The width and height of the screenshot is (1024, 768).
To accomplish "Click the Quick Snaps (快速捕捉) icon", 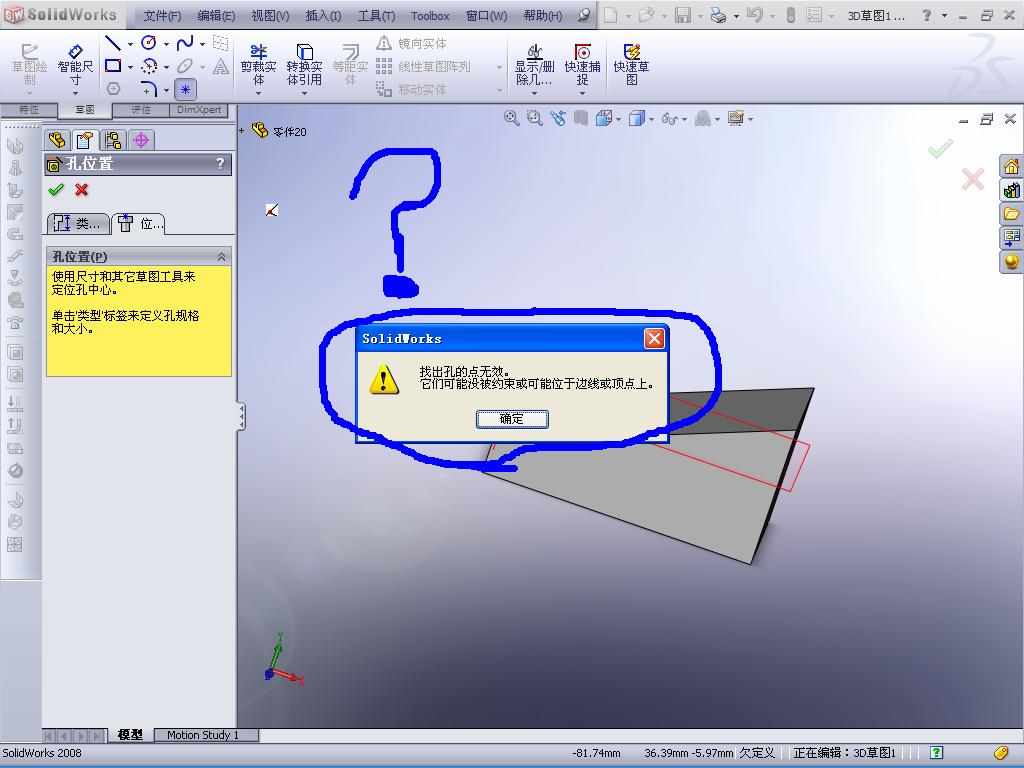I will click(582, 65).
